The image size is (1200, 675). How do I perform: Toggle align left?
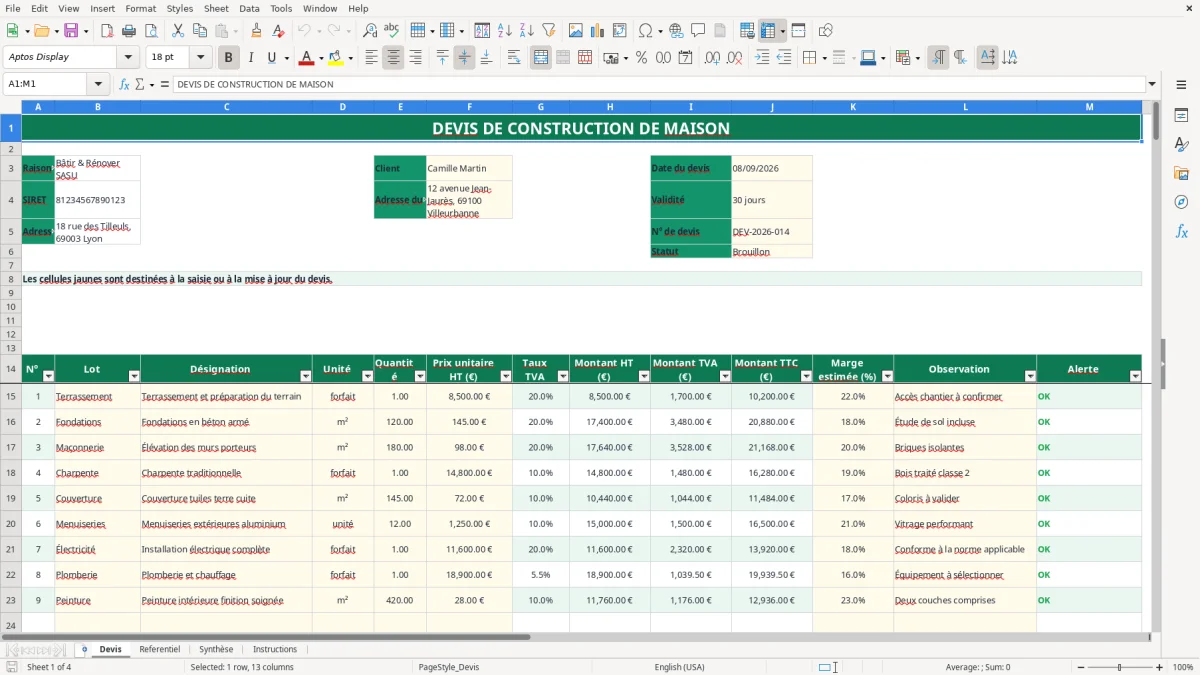coord(371,58)
